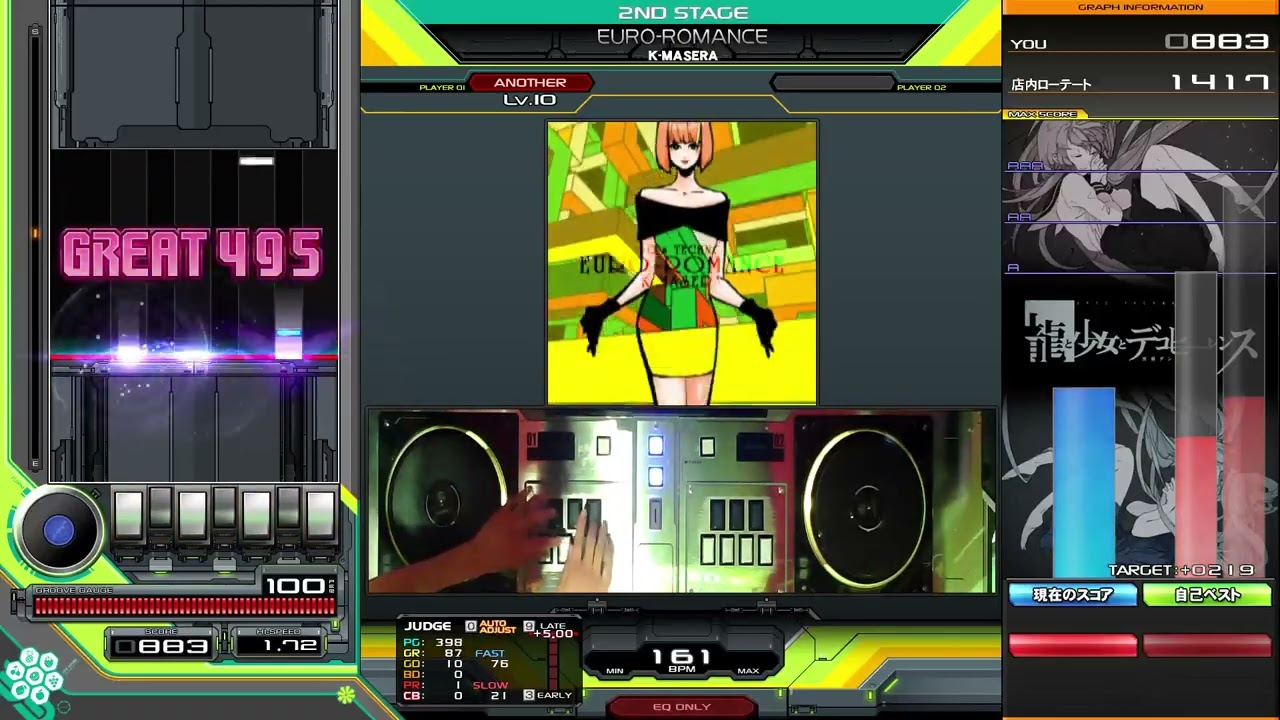This screenshot has height=720, width=1280.
Task: Click the 161 BPM display
Action: (x=682, y=657)
